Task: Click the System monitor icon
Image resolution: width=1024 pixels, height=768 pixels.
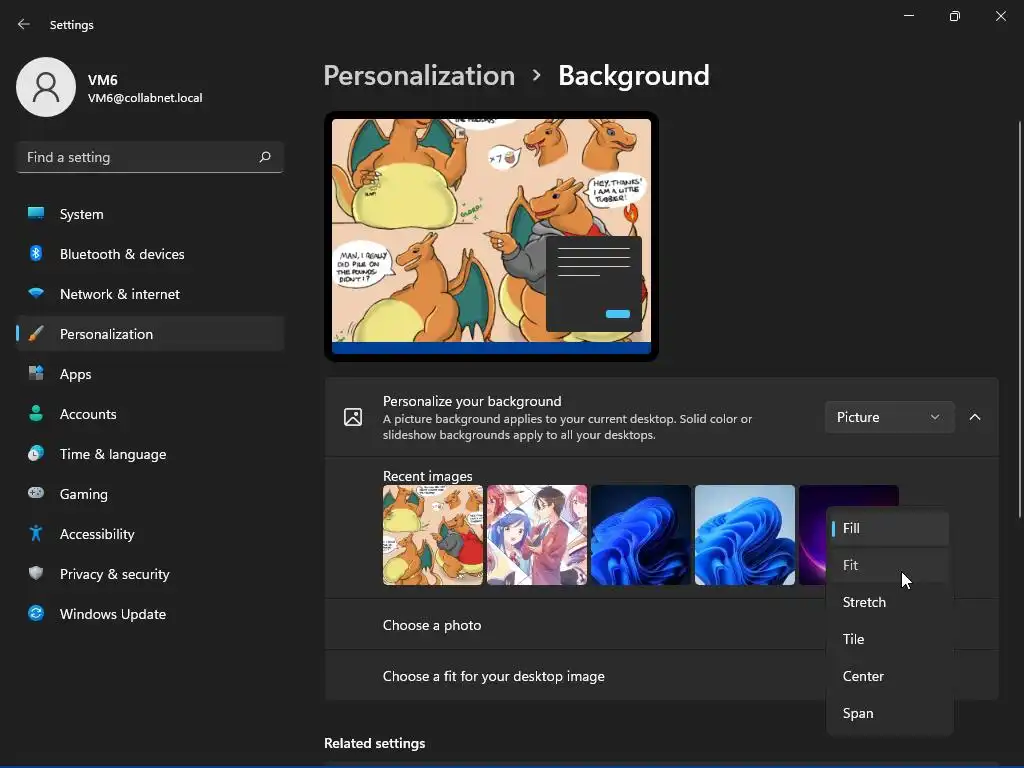Action: tap(36, 214)
